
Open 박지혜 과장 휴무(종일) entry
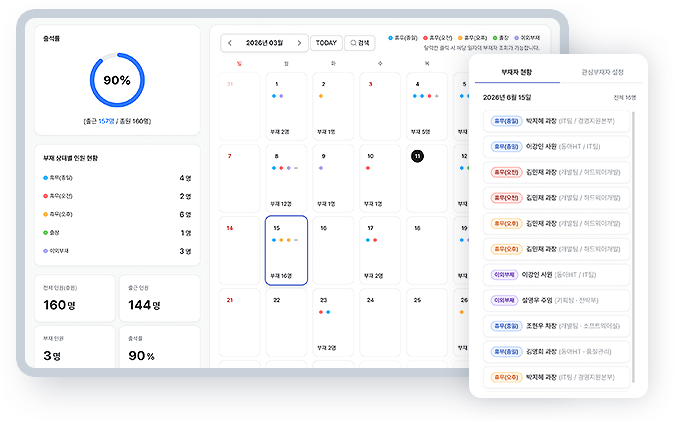(556, 121)
